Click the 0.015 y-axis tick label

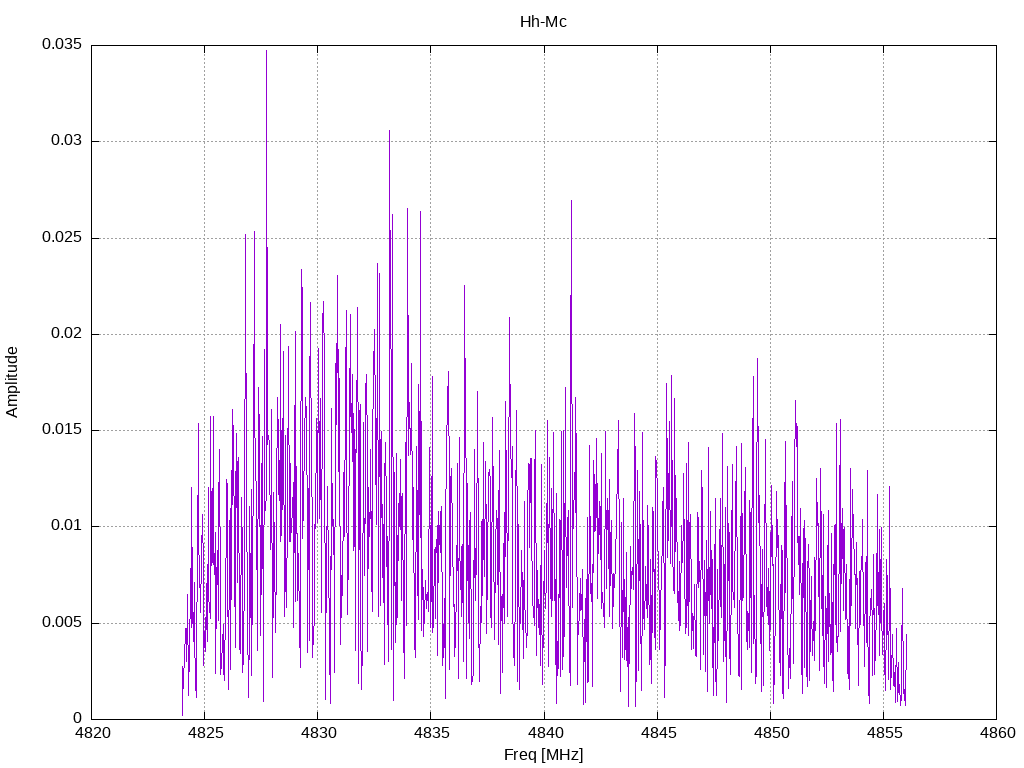tap(62, 429)
